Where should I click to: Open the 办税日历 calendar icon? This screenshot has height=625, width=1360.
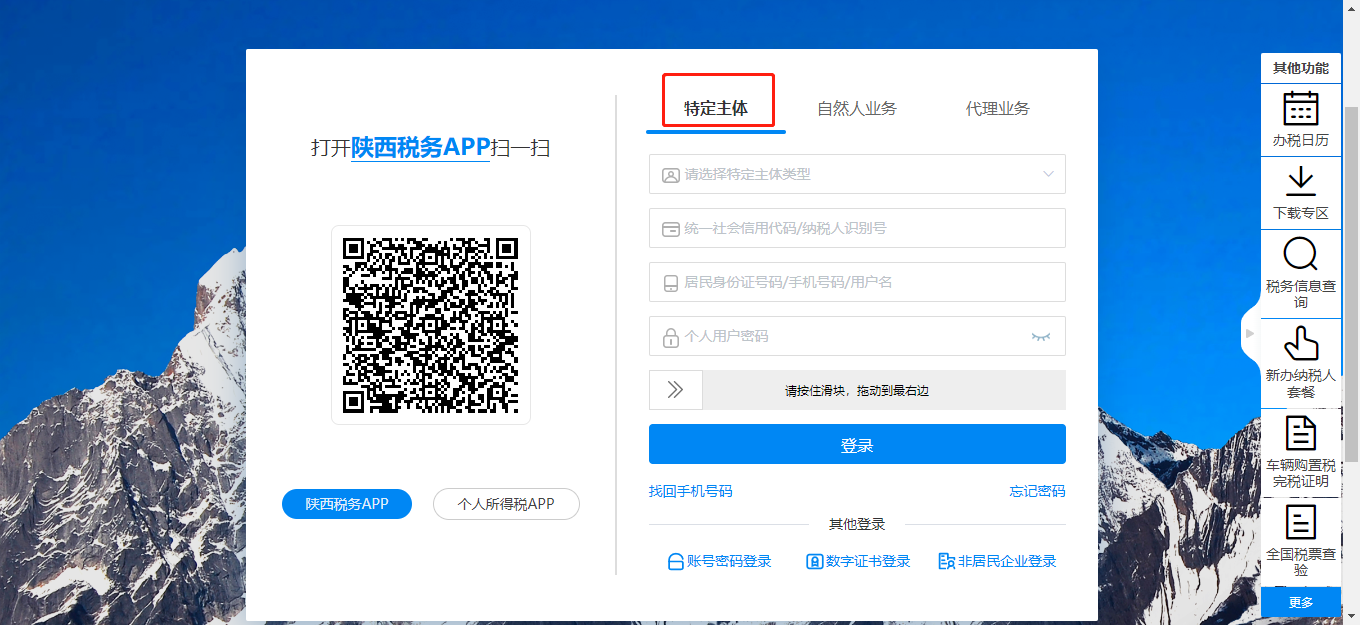pyautogui.click(x=1300, y=108)
